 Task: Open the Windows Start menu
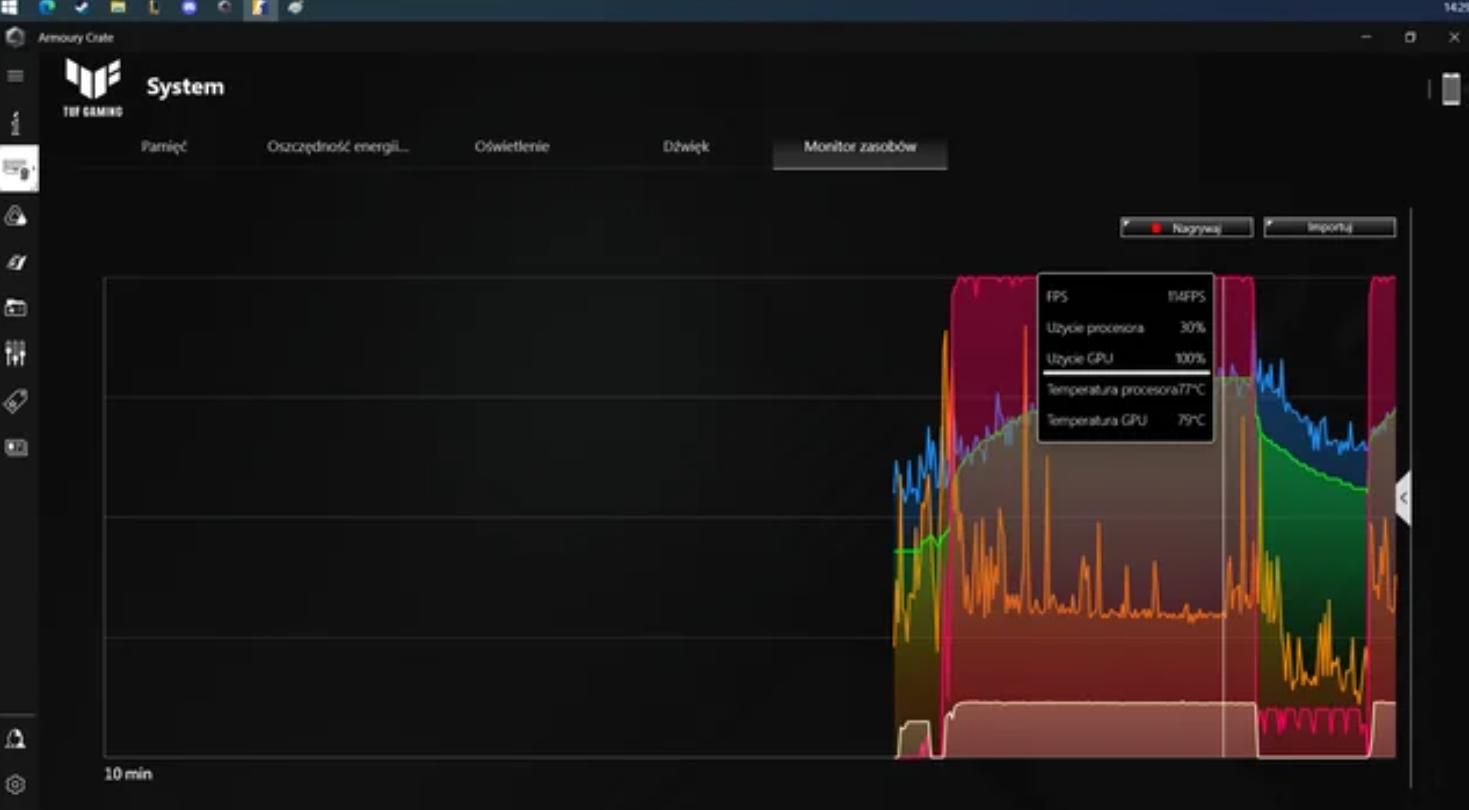[10, 8]
